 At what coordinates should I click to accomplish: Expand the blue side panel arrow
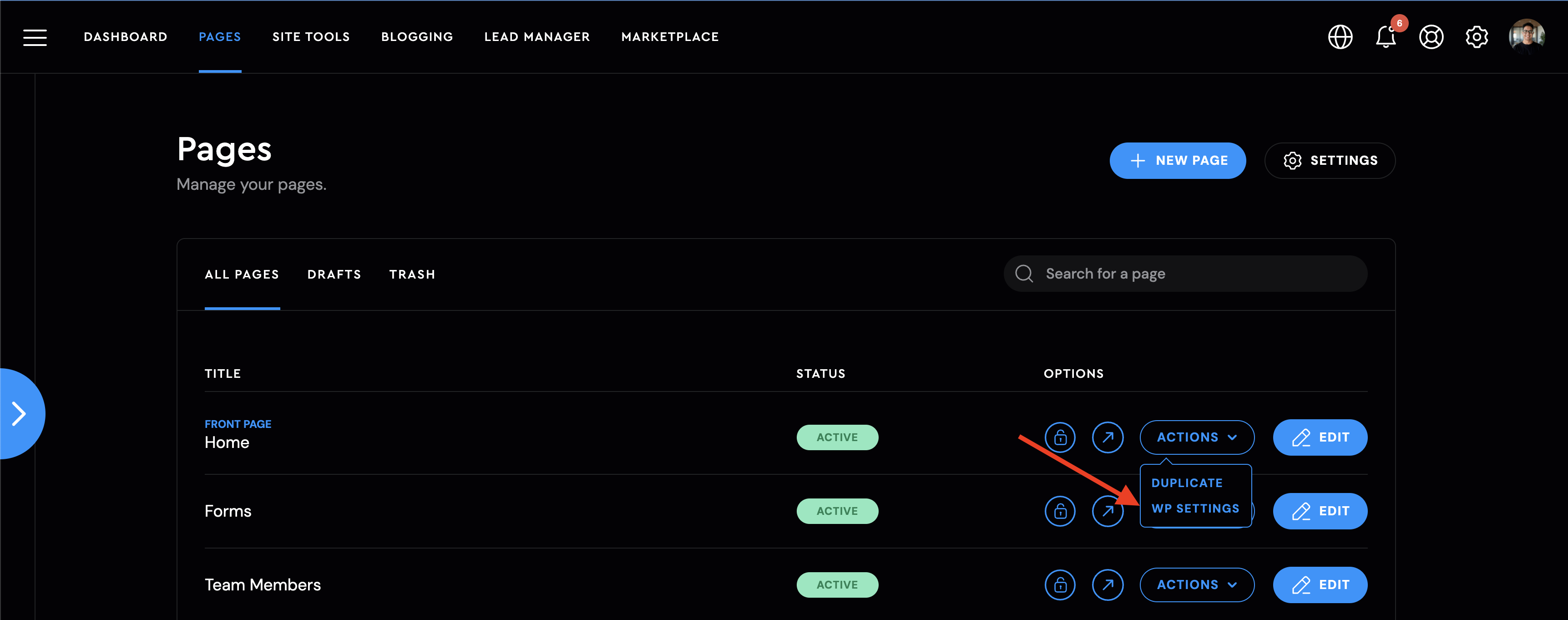20,413
